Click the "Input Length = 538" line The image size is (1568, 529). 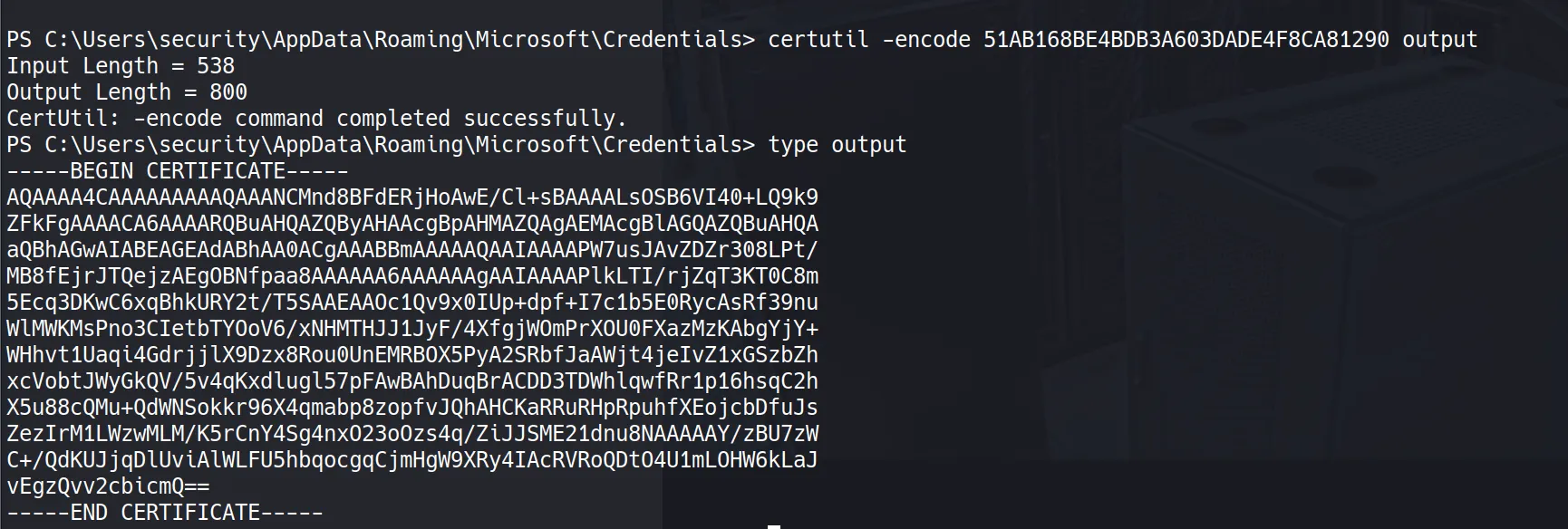click(121, 66)
